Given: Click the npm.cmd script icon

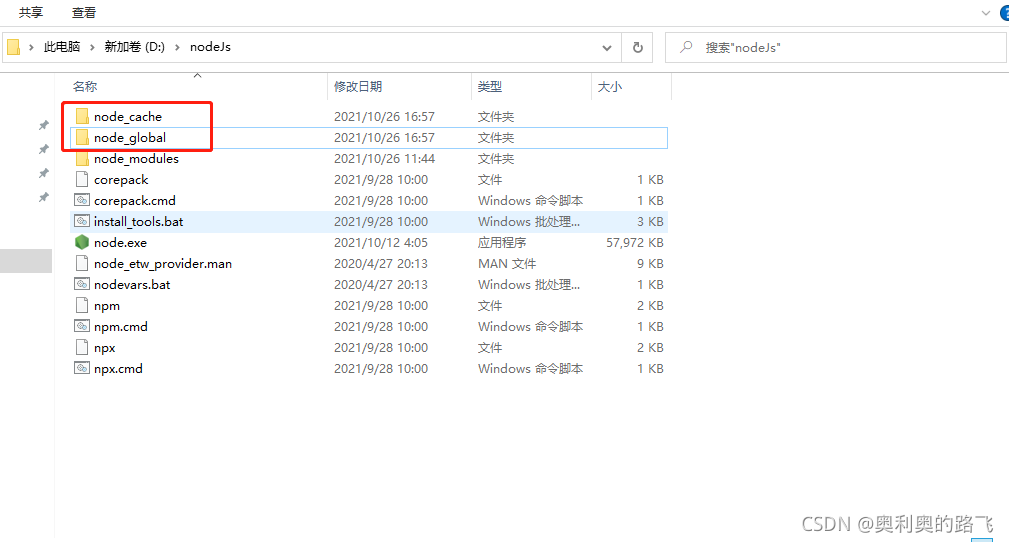Looking at the screenshot, I should [82, 327].
